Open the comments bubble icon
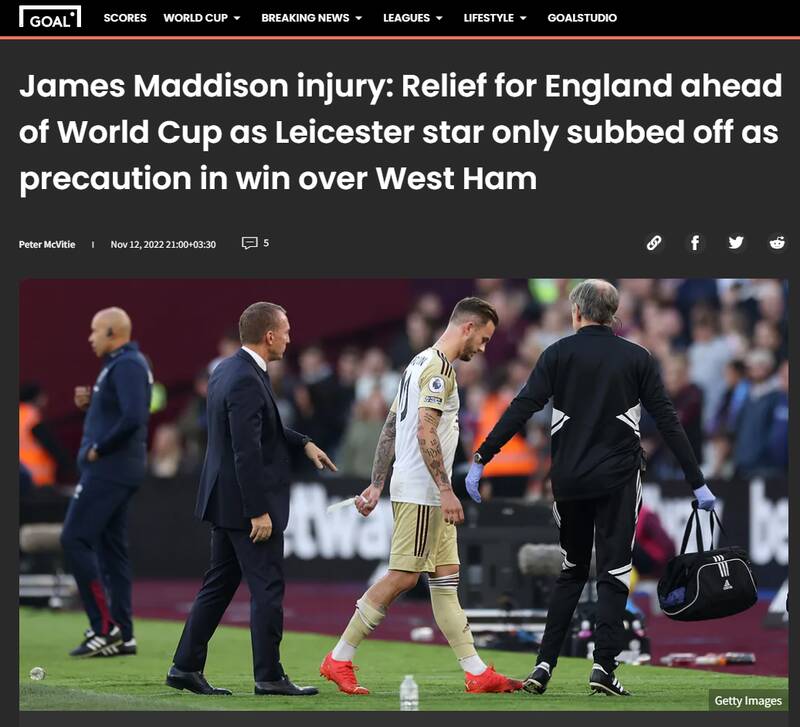This screenshot has width=800, height=727. click(x=249, y=243)
